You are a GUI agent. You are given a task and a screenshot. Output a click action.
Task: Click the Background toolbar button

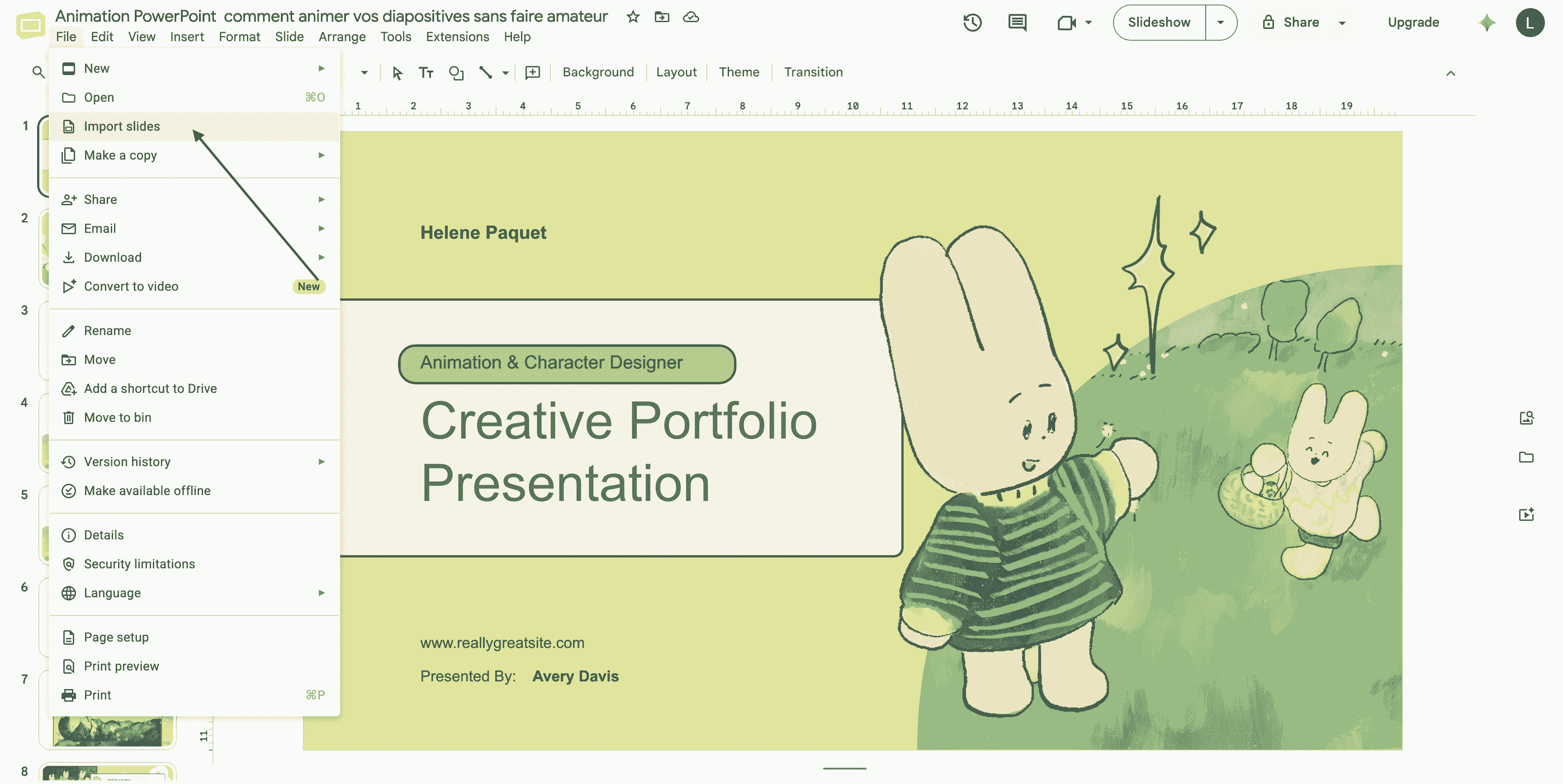(x=597, y=72)
